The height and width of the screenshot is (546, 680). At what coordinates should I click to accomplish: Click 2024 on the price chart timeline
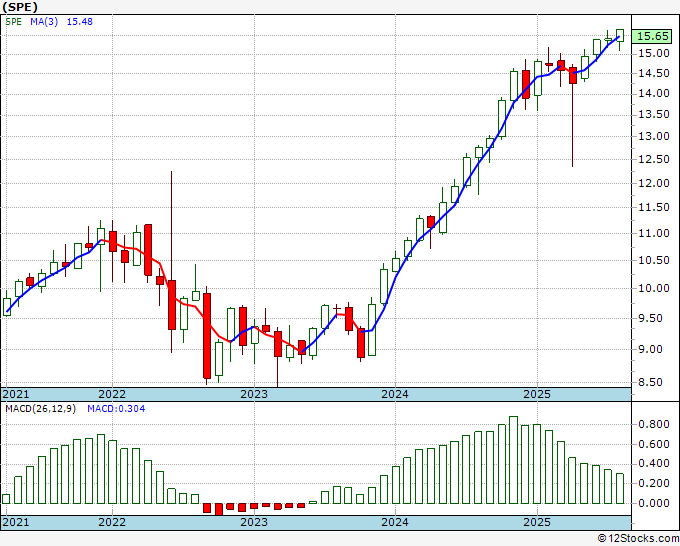point(395,394)
